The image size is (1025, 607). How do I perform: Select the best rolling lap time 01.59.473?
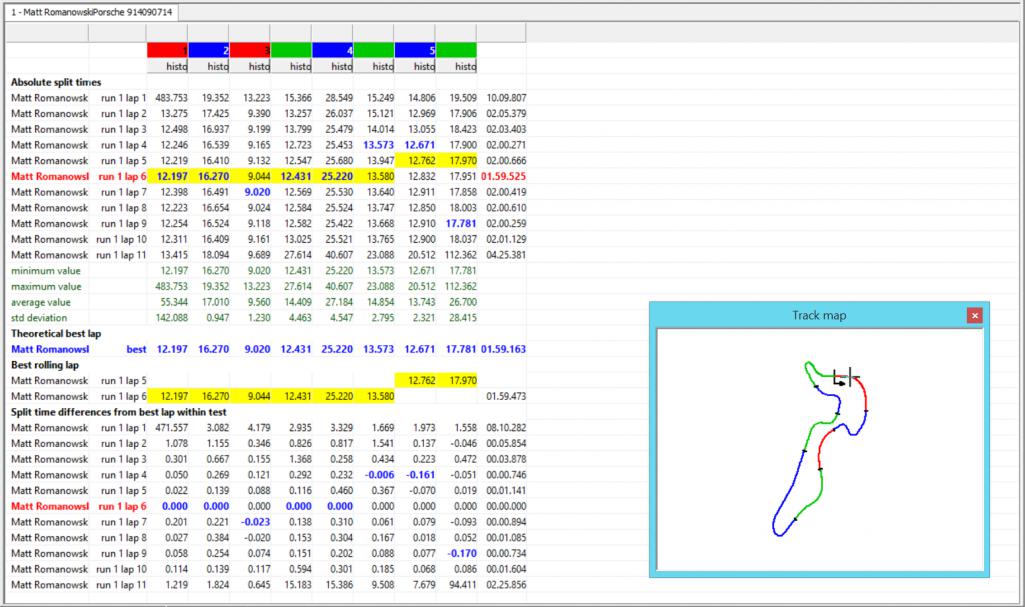(x=503, y=396)
